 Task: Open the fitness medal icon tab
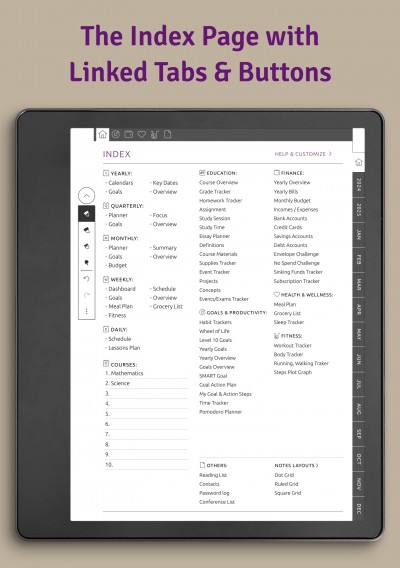(x=154, y=134)
